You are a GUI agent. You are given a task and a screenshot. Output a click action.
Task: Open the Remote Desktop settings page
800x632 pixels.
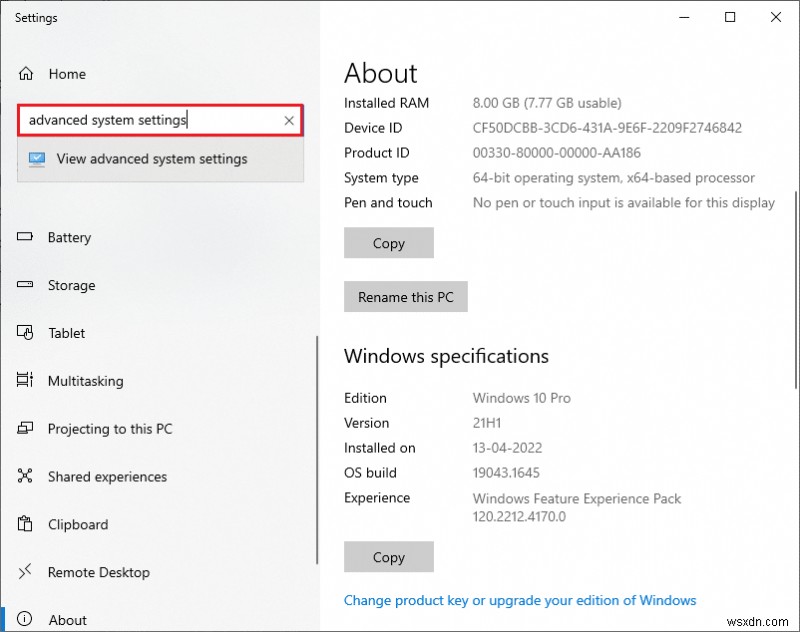click(98, 573)
